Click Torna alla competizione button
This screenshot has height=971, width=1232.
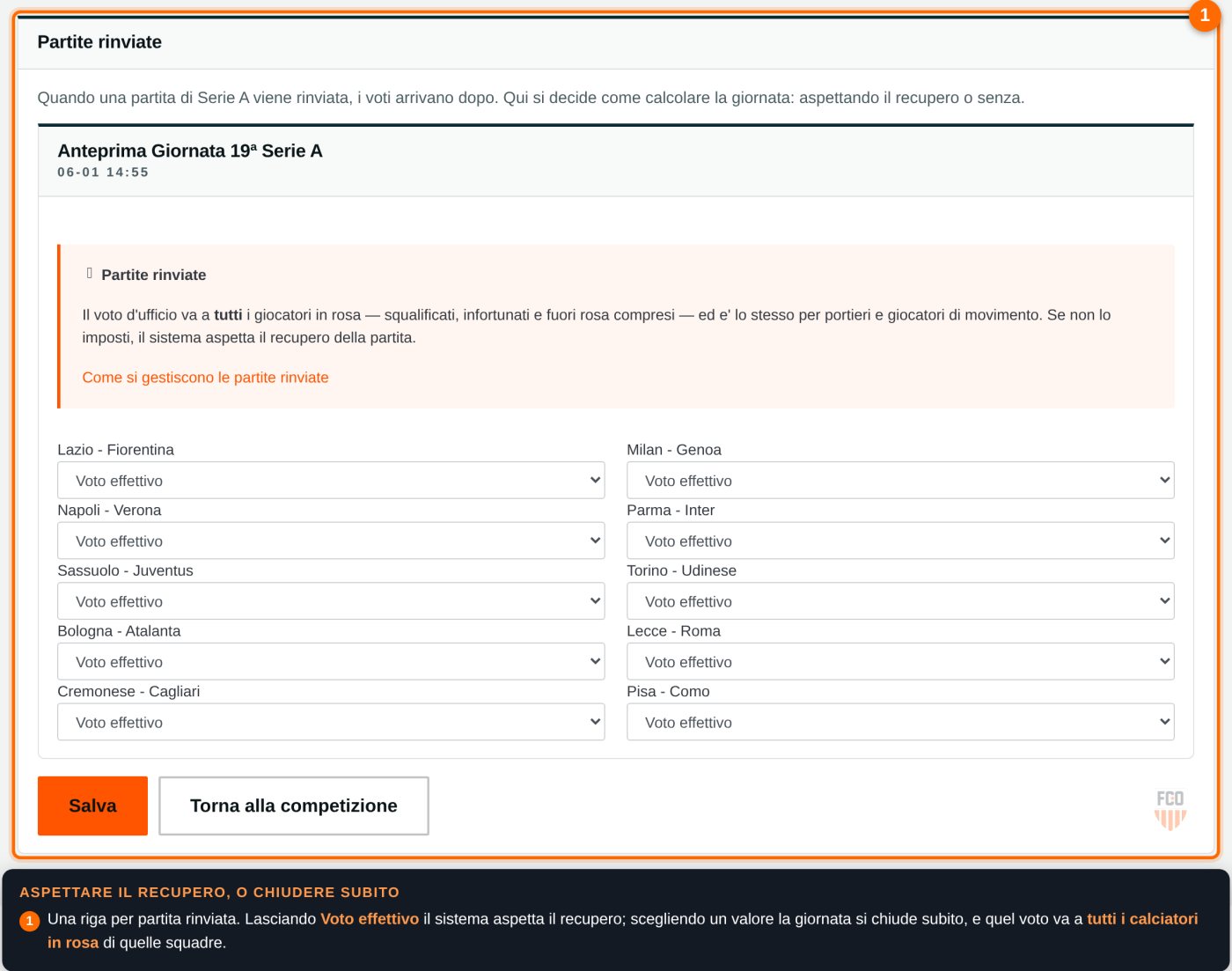pos(294,805)
